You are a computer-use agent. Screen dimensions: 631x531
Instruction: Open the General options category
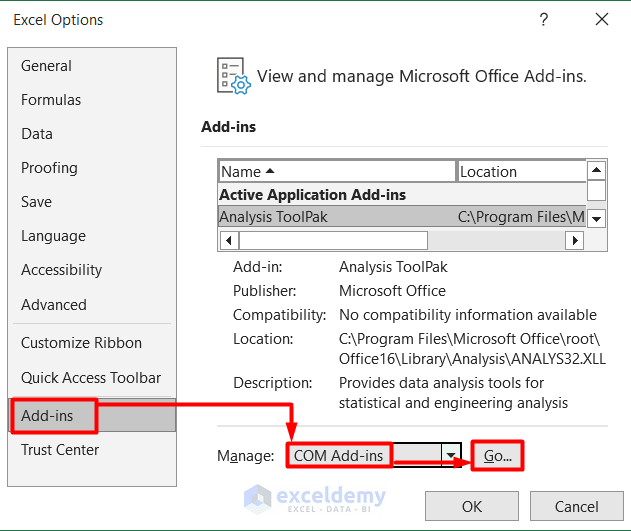pos(47,66)
